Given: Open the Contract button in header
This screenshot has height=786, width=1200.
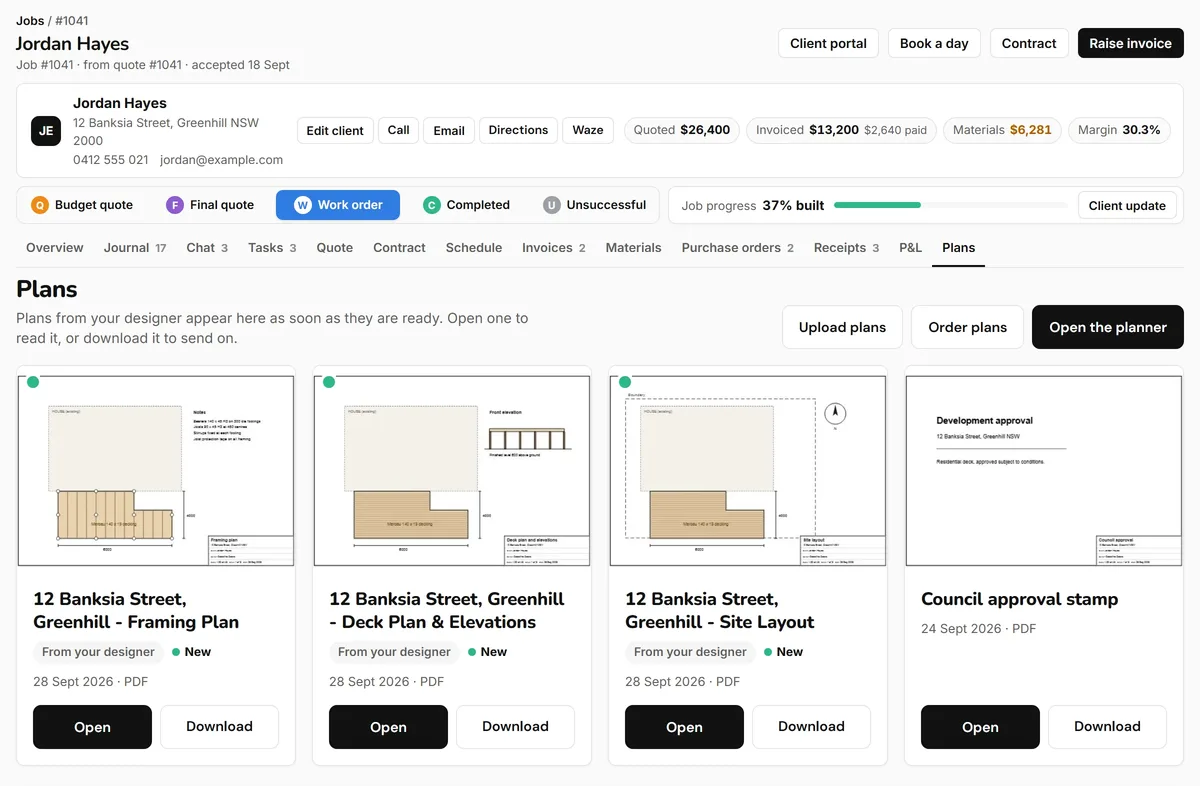Looking at the screenshot, I should pos(1029,43).
